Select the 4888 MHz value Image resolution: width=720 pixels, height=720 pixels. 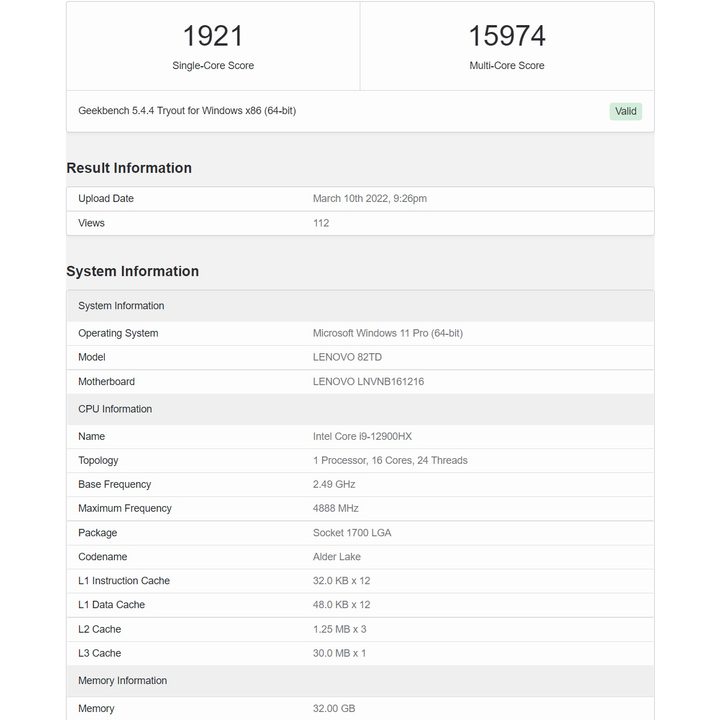[x=336, y=508]
